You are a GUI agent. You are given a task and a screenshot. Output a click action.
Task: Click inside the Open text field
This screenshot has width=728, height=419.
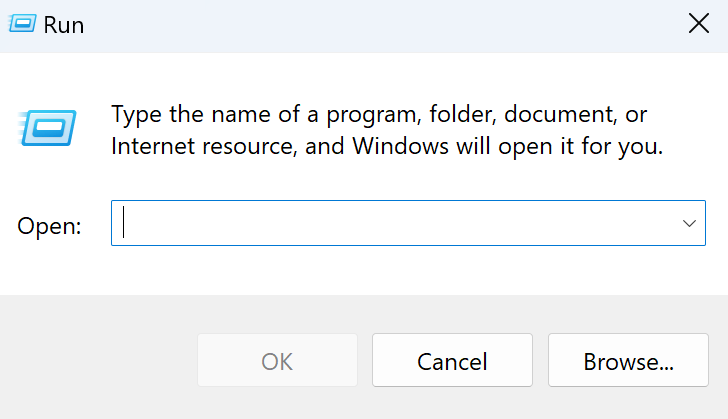[395, 223]
